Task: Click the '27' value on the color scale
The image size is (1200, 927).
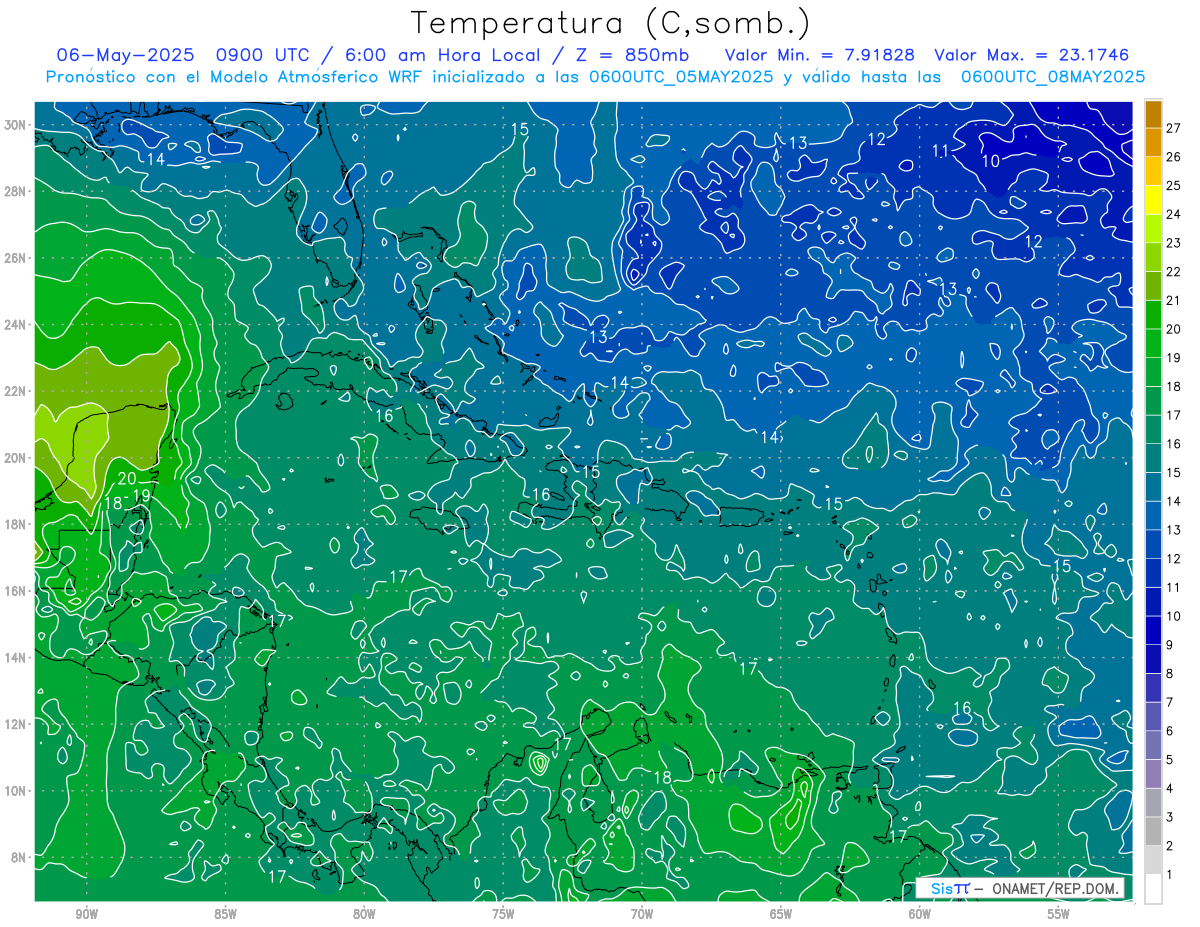Action: click(1173, 128)
